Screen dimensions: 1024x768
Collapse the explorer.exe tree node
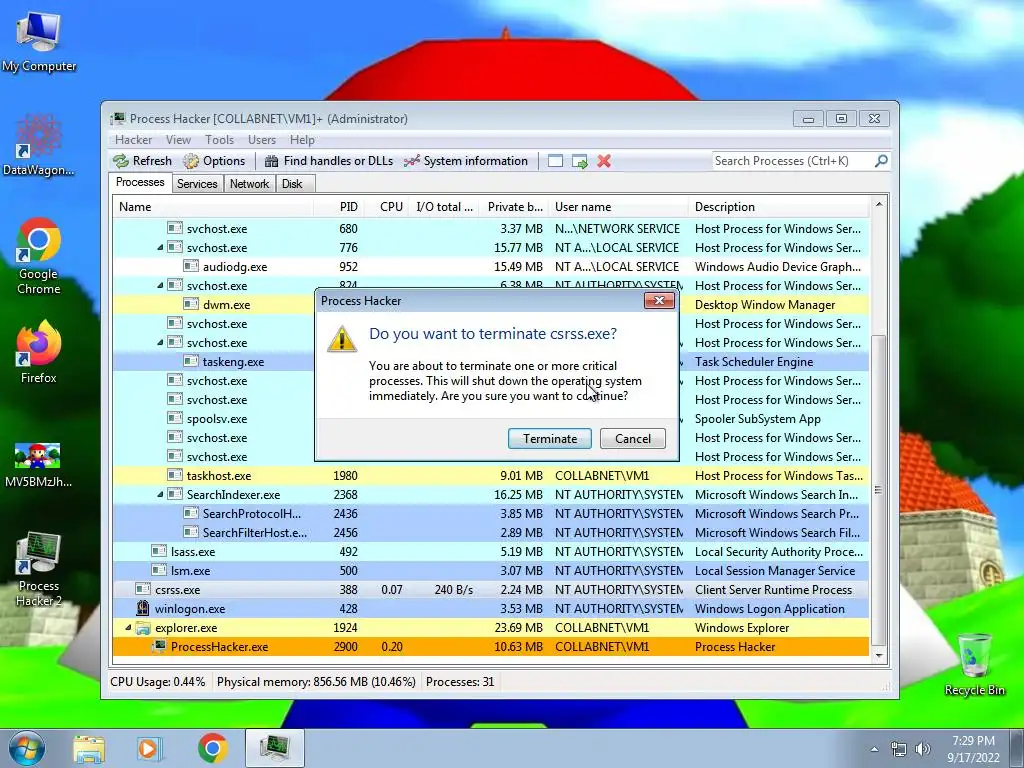pos(128,628)
